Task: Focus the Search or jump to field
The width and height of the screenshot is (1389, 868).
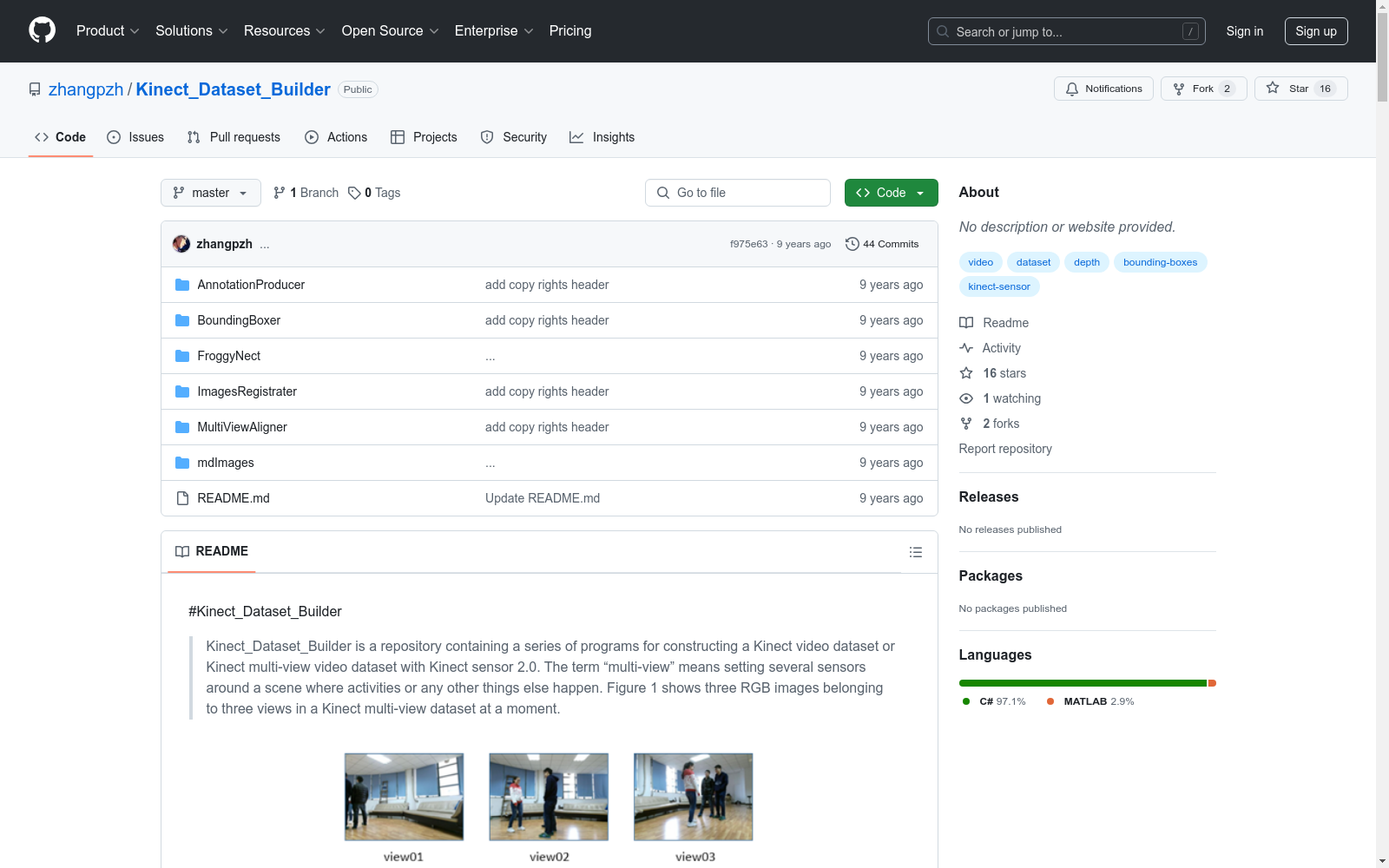Action: tap(1067, 31)
